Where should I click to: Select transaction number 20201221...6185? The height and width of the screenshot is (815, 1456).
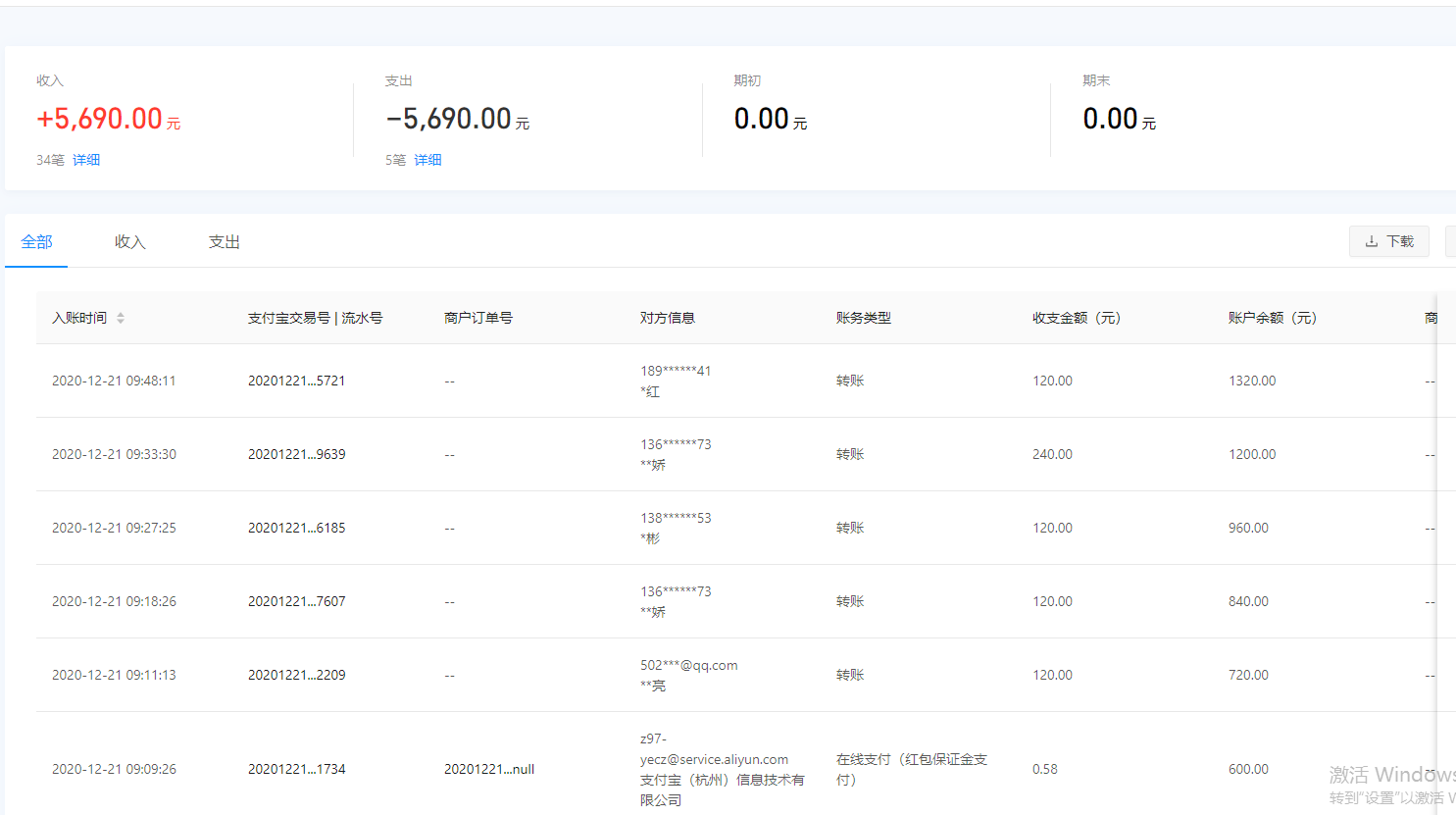coord(296,528)
